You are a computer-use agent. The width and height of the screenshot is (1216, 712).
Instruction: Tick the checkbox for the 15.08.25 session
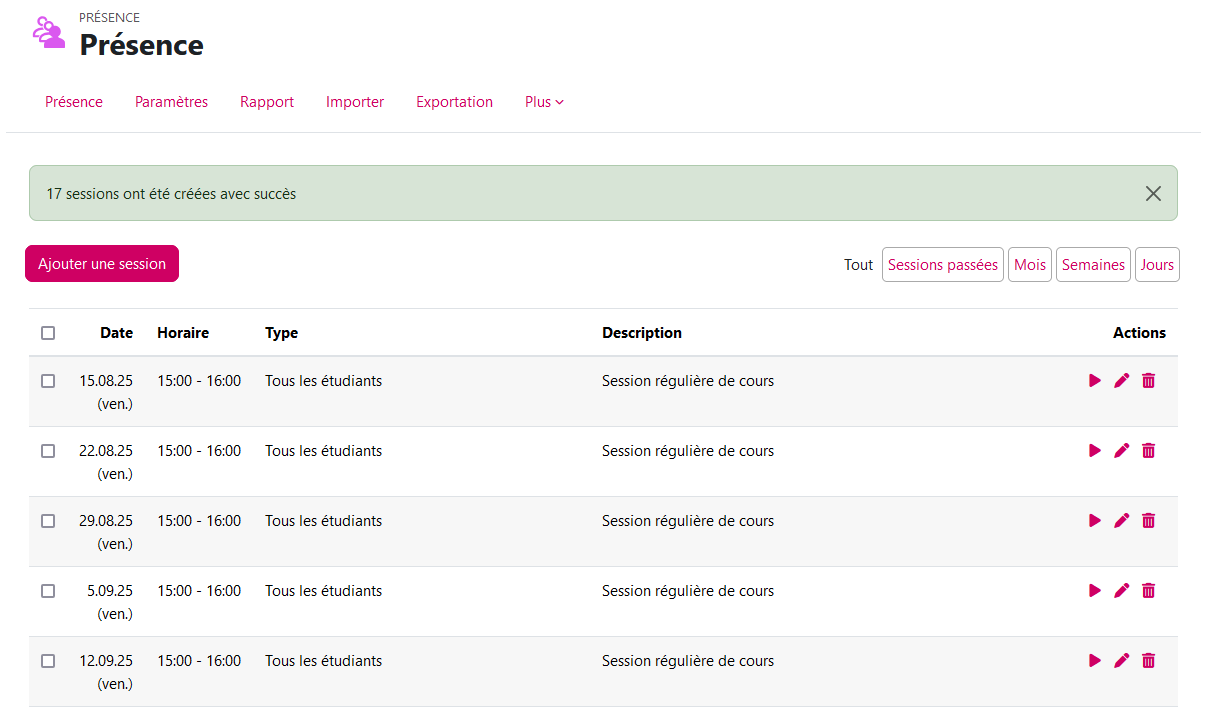coord(48,381)
